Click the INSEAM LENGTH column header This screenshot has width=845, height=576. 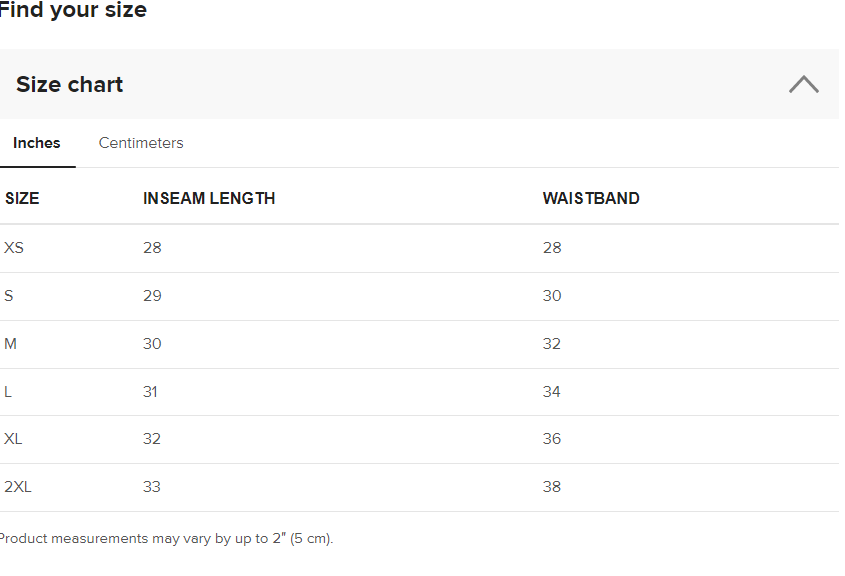point(209,198)
